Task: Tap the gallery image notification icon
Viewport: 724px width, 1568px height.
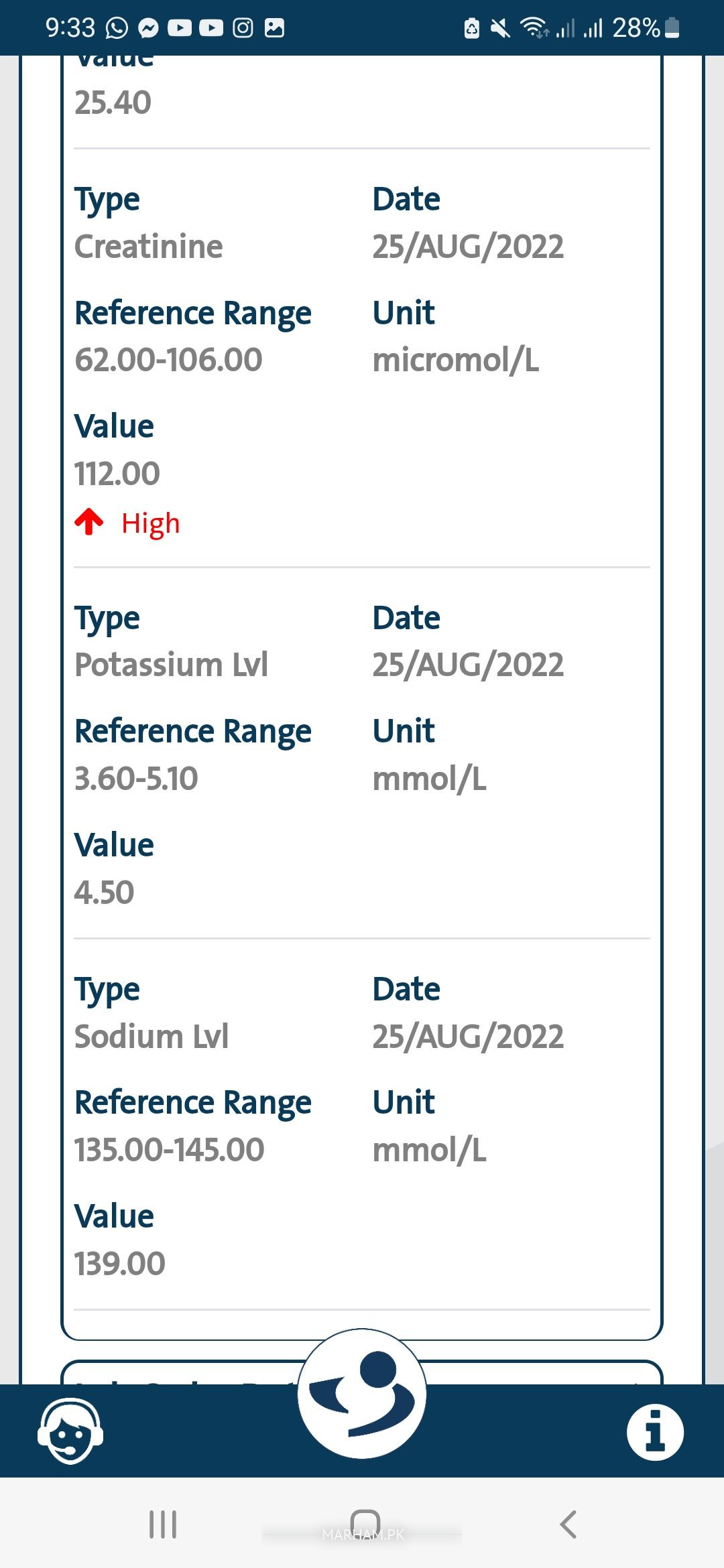Action: tap(274, 27)
